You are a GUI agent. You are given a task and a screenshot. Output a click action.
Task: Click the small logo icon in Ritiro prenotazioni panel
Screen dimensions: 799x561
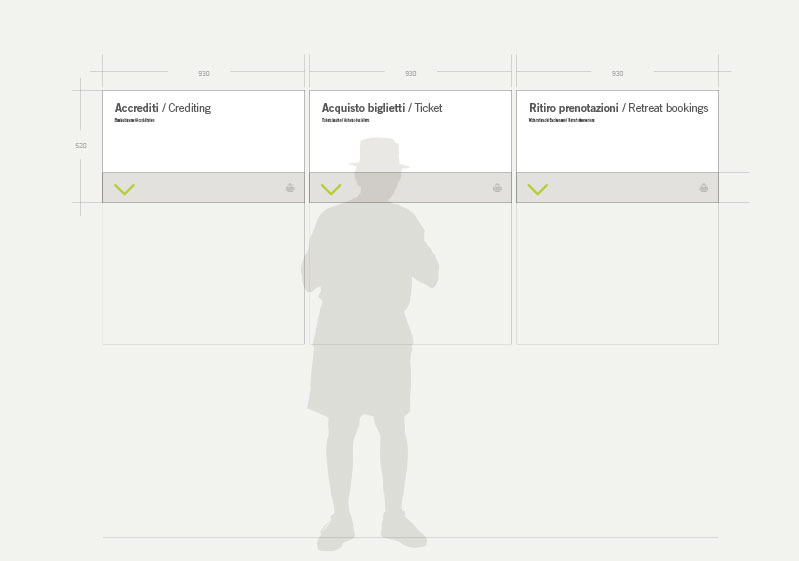click(x=704, y=188)
